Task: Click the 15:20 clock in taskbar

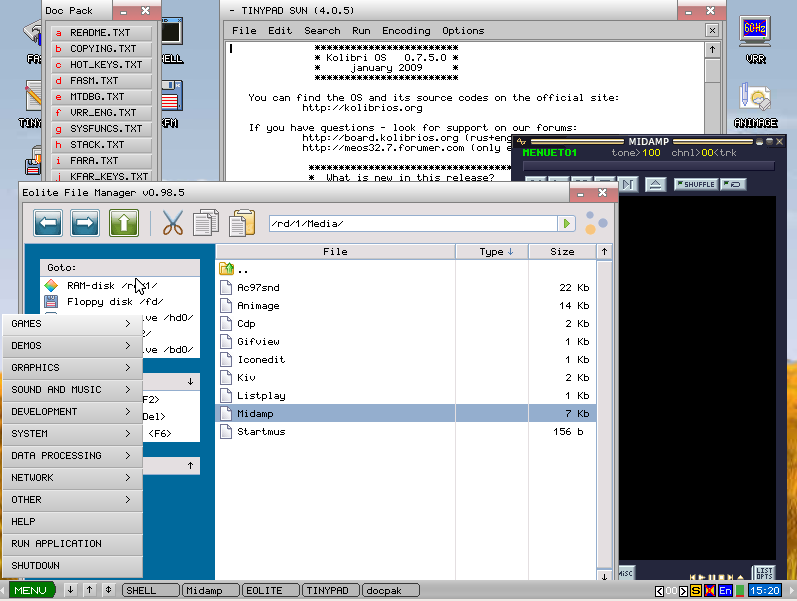Action: coord(764,590)
